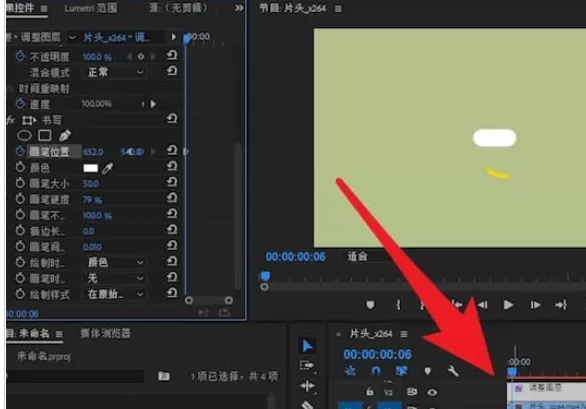Select the Track Select Forward tool
The image size is (586, 409).
click(x=307, y=366)
